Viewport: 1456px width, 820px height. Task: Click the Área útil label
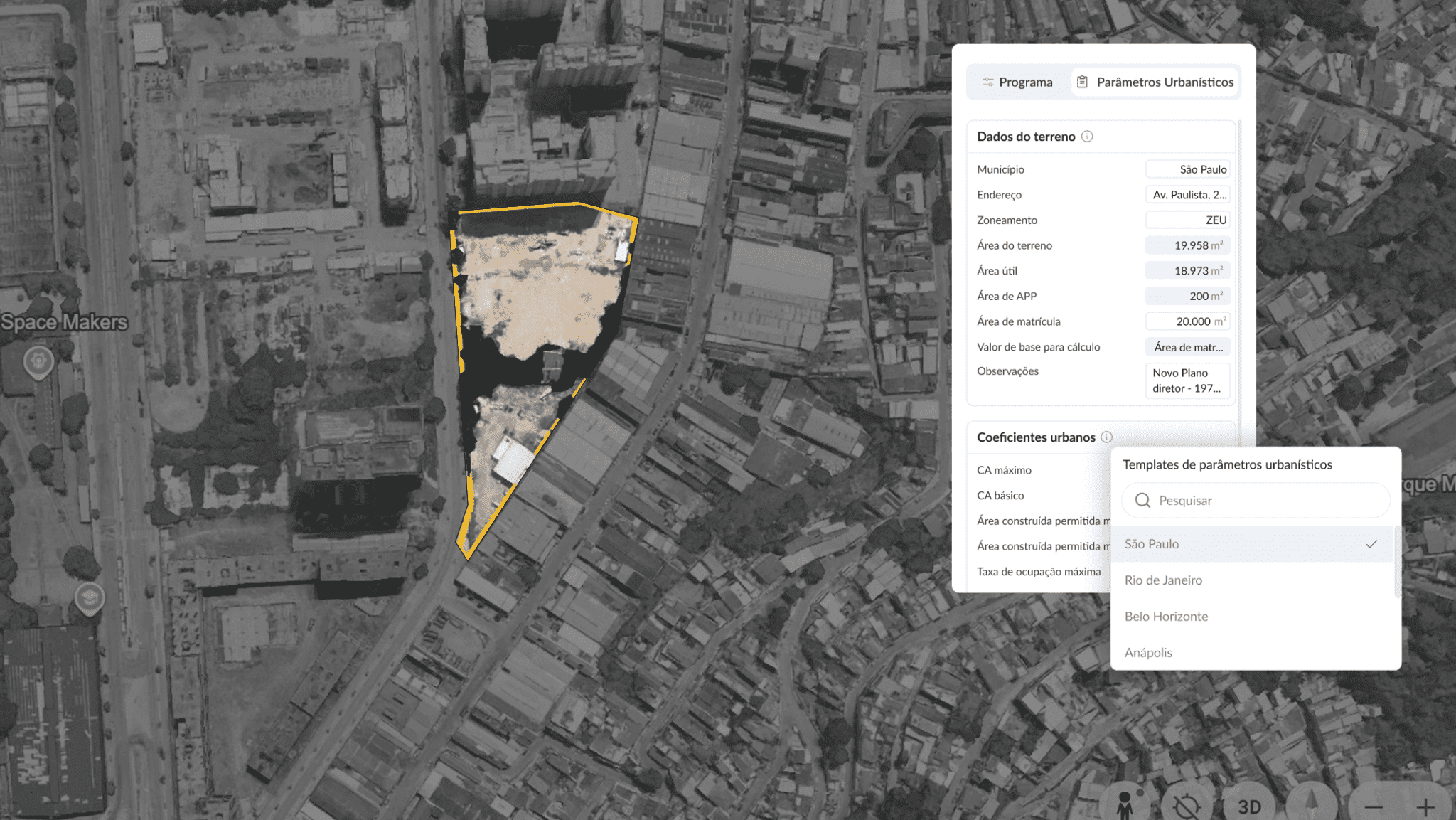(x=997, y=271)
